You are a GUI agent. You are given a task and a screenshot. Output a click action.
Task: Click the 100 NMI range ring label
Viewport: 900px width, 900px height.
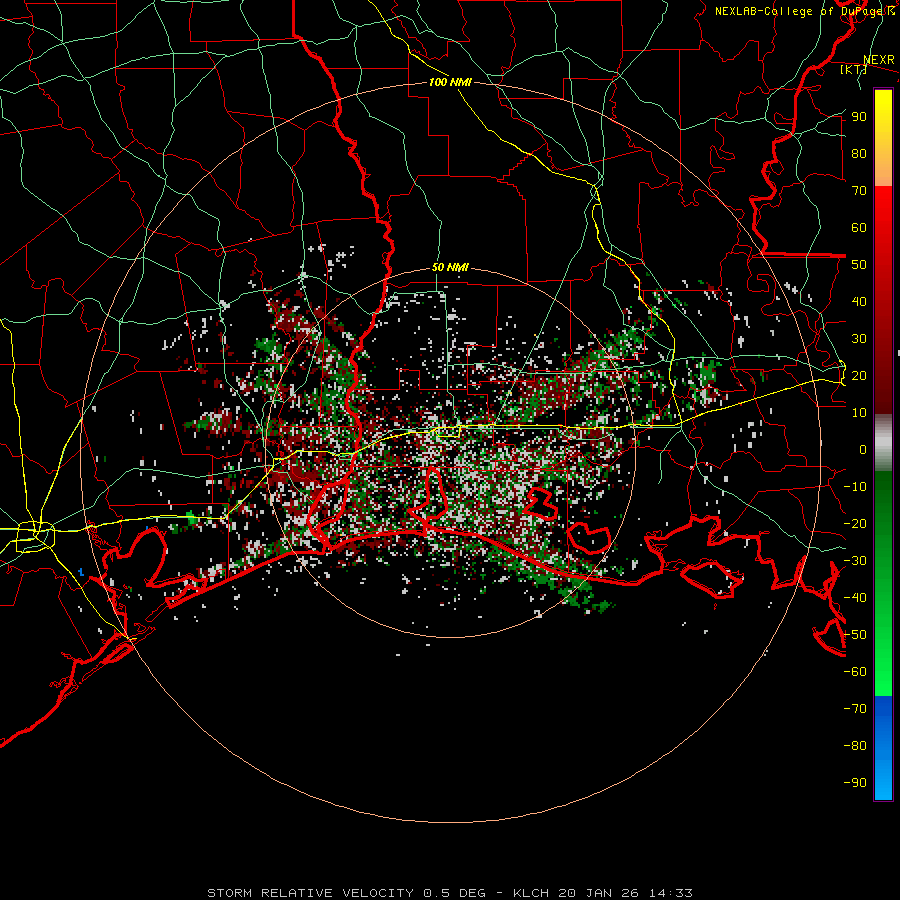click(450, 82)
